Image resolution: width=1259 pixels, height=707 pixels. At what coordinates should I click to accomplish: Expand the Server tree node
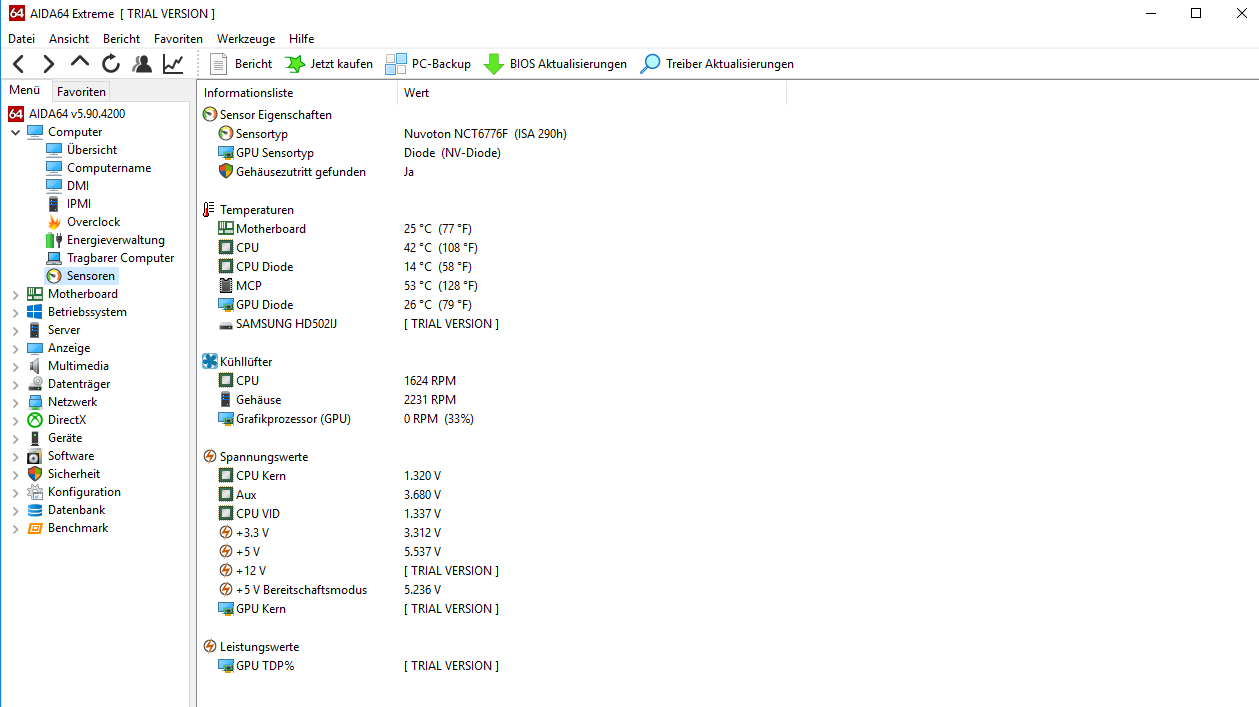(x=16, y=330)
